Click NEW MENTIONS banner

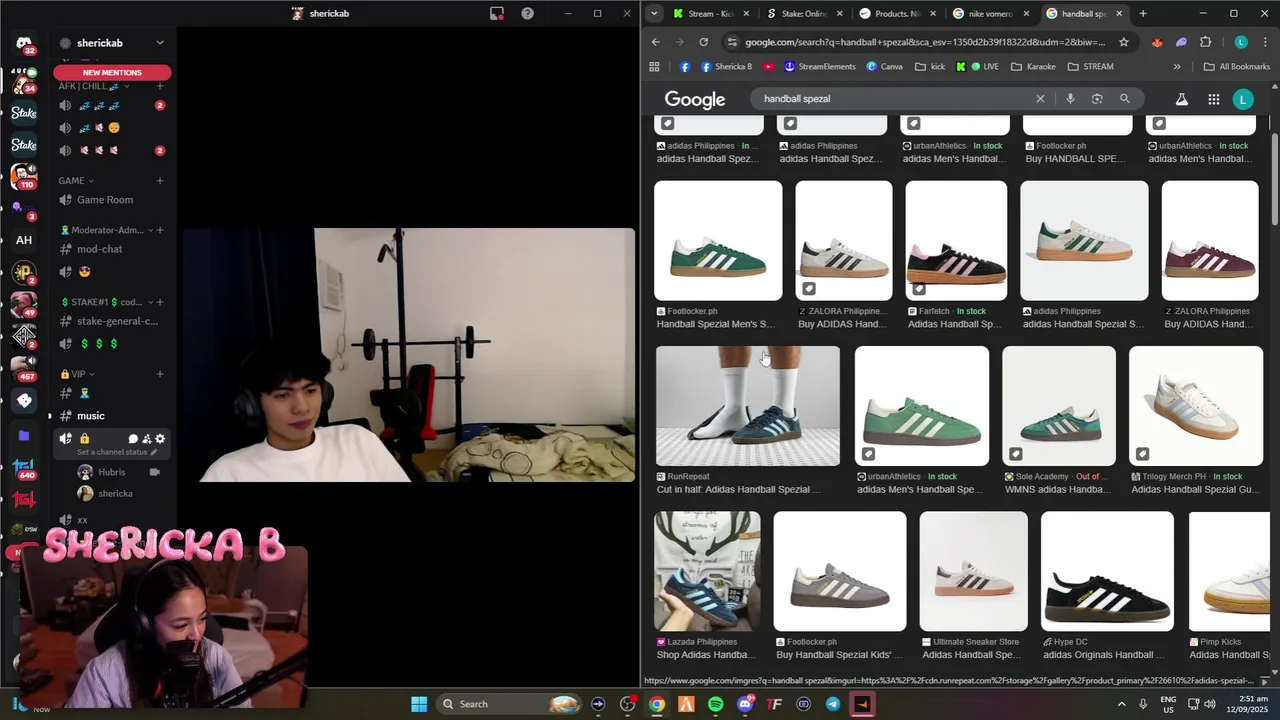click(112, 72)
